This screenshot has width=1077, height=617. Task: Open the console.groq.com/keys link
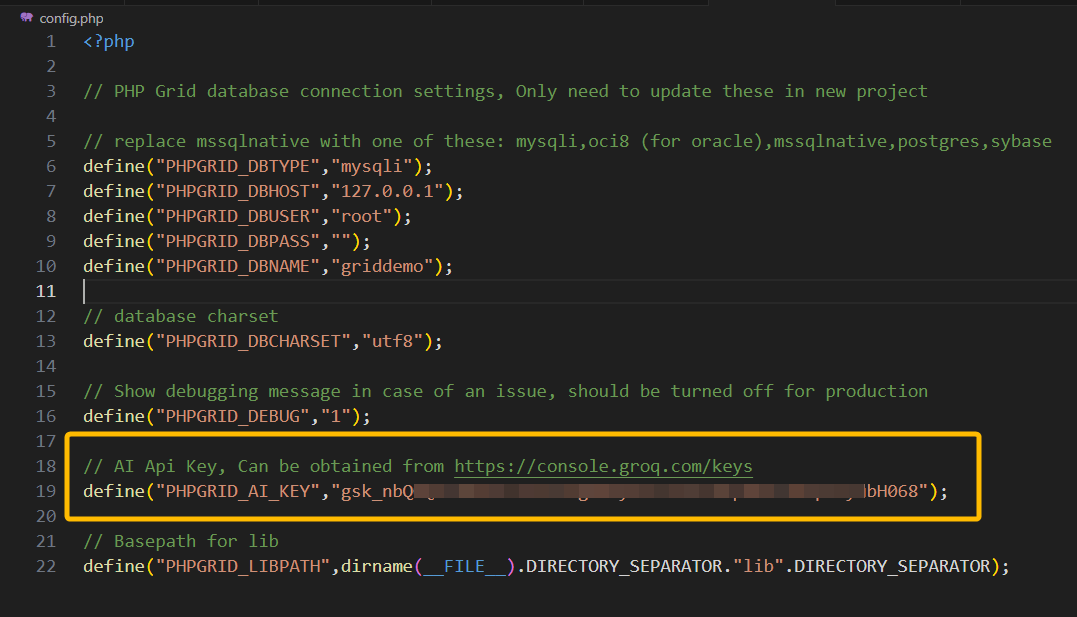(603, 466)
